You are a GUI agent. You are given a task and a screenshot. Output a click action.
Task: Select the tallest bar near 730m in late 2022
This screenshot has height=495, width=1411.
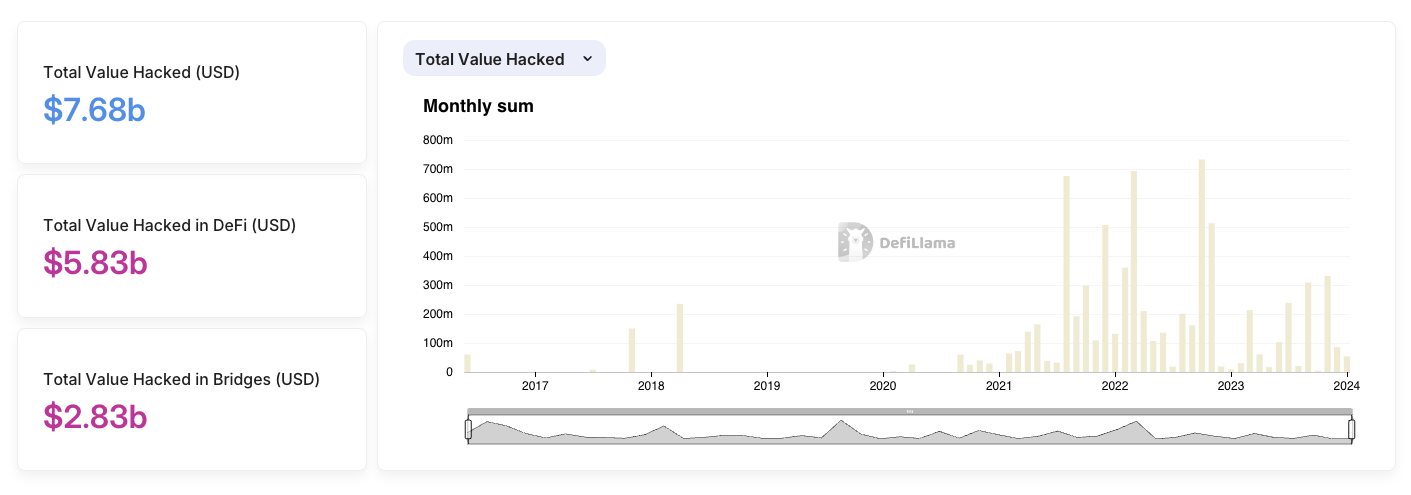tap(1201, 266)
